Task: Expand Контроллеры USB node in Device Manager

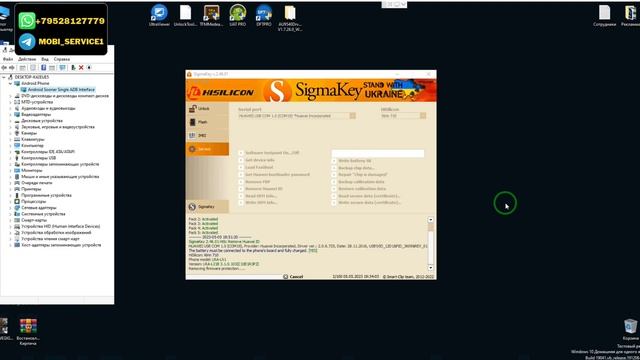Action: pyautogui.click(x=11, y=158)
